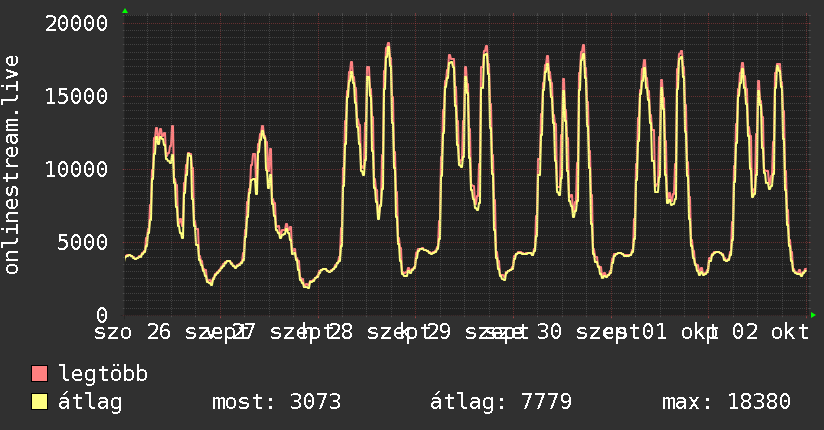This screenshot has width=824, height=430.
Task: Click the 02 okt date label
Action: (x=771, y=332)
